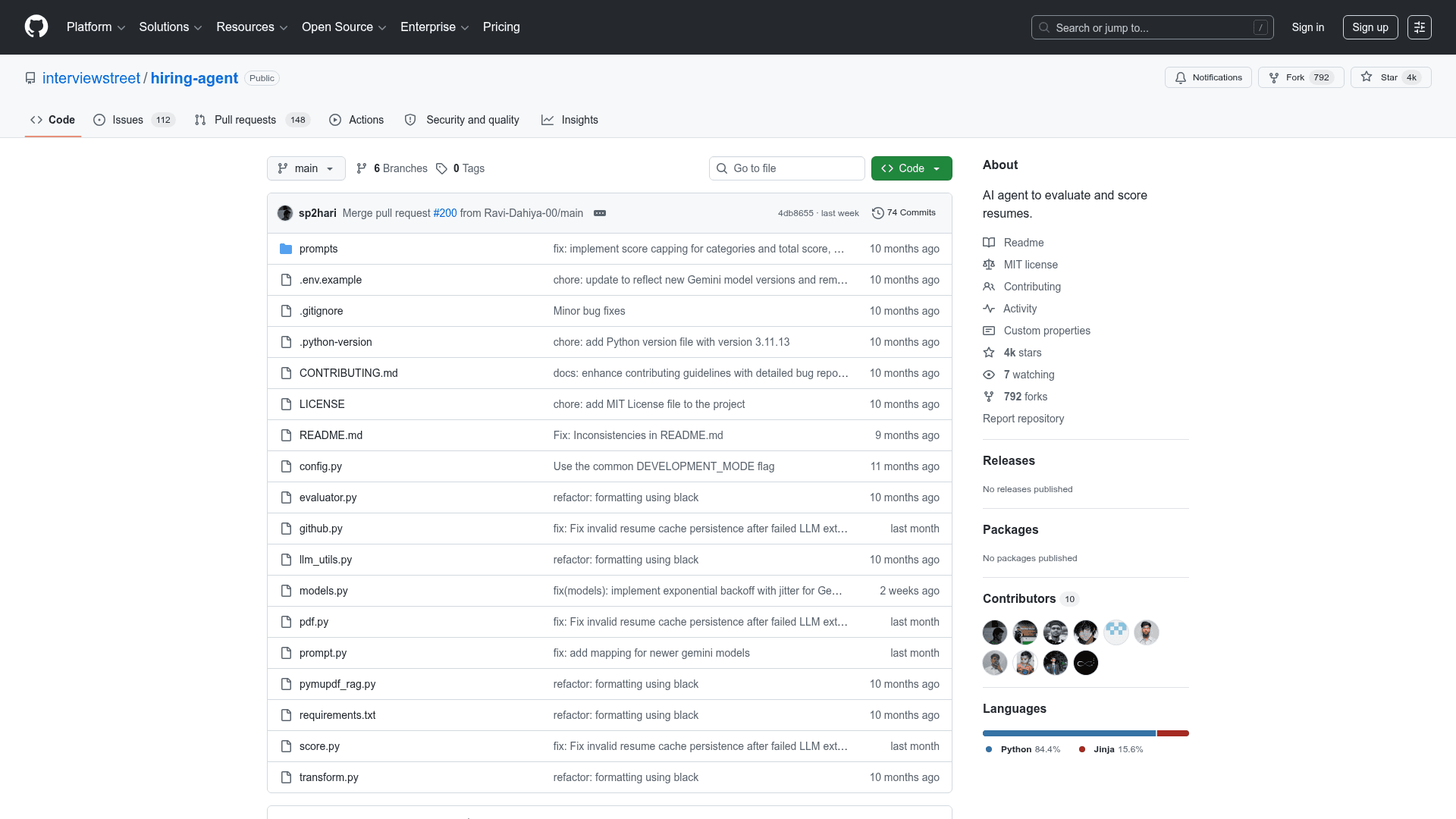Open the 74 Commits history
Viewport: 1456px width, 819px height.
(904, 213)
